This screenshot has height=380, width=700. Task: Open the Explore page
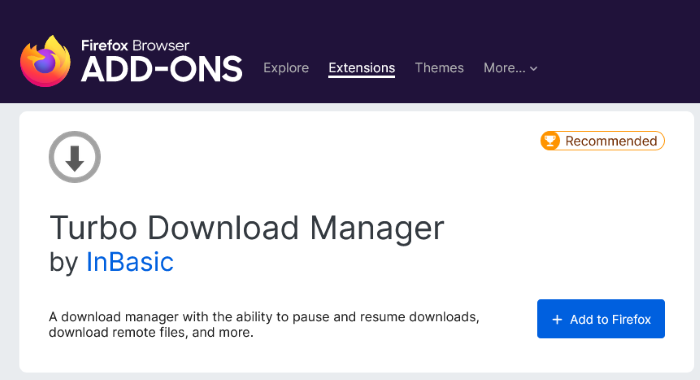coord(286,68)
